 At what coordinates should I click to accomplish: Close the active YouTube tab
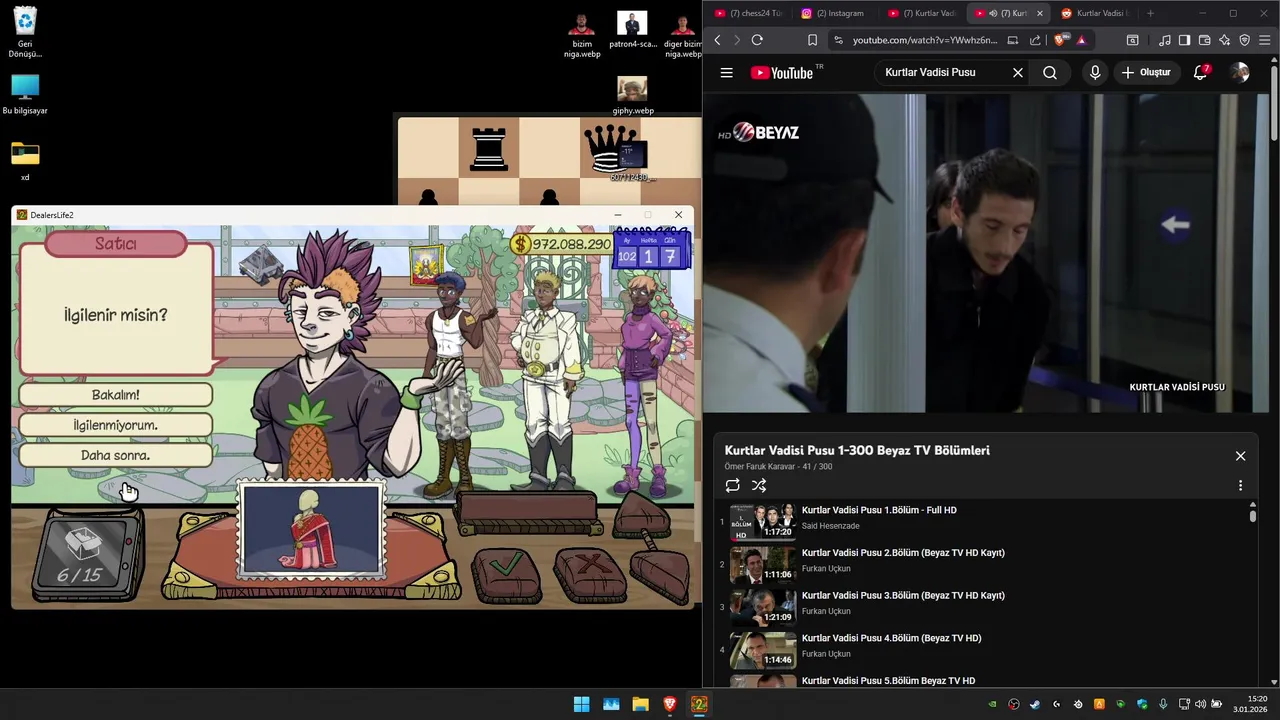pos(1040,13)
